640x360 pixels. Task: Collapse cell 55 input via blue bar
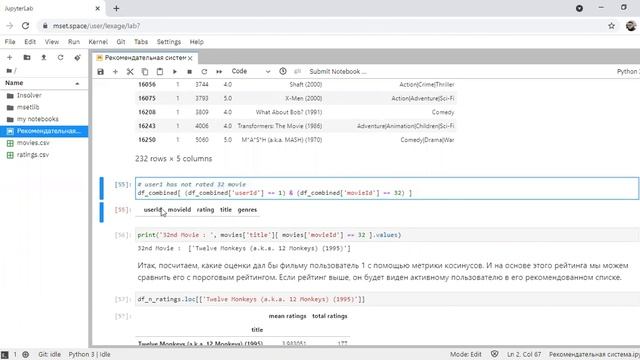102,188
